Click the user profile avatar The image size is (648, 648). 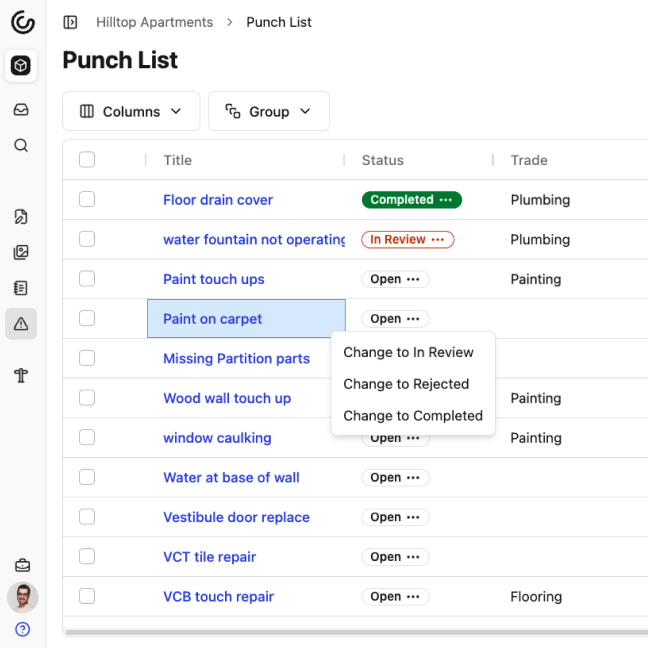click(22, 597)
